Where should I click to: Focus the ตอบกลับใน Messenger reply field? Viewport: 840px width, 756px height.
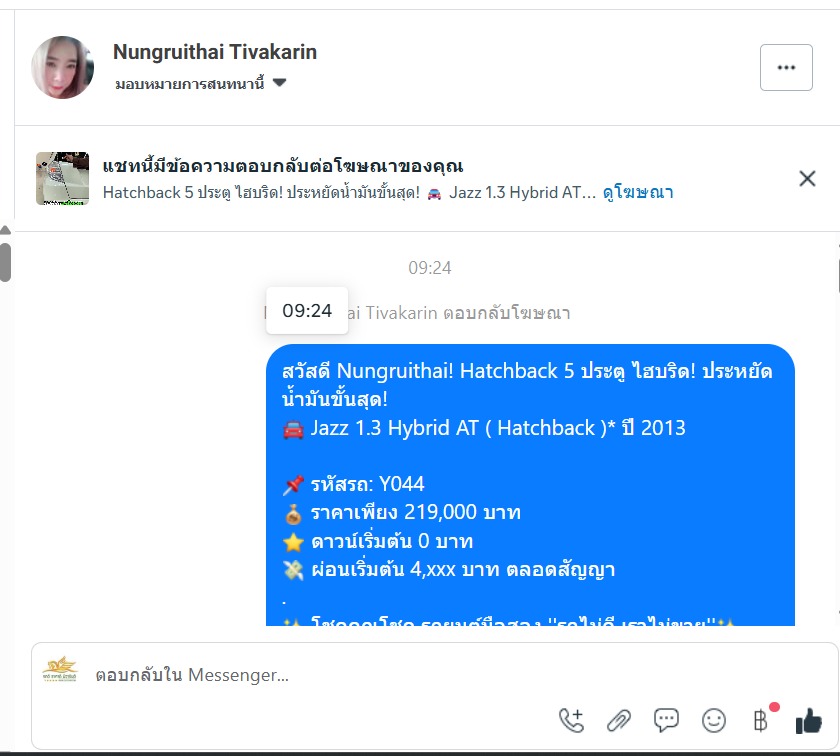point(321,675)
